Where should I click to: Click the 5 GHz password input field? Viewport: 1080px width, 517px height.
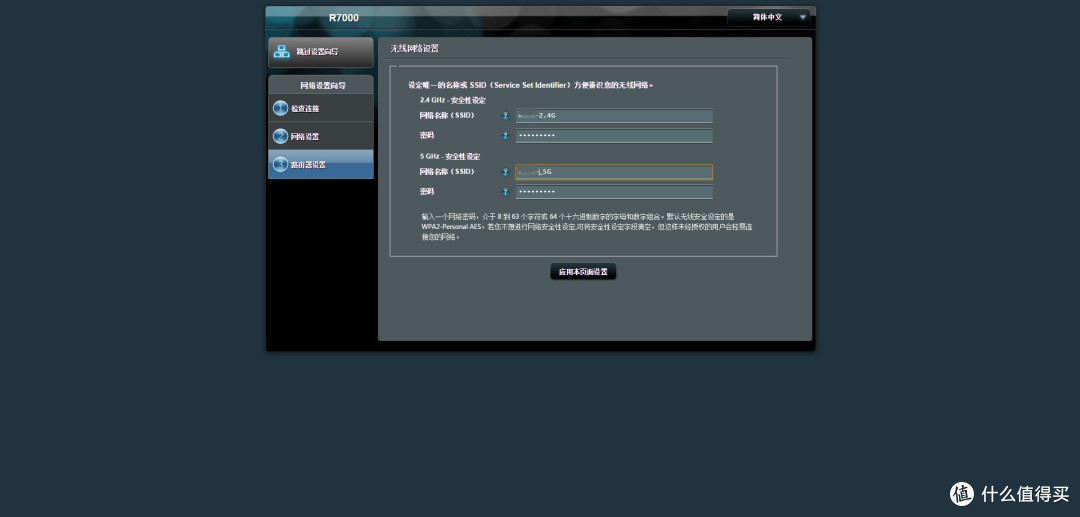(x=614, y=192)
